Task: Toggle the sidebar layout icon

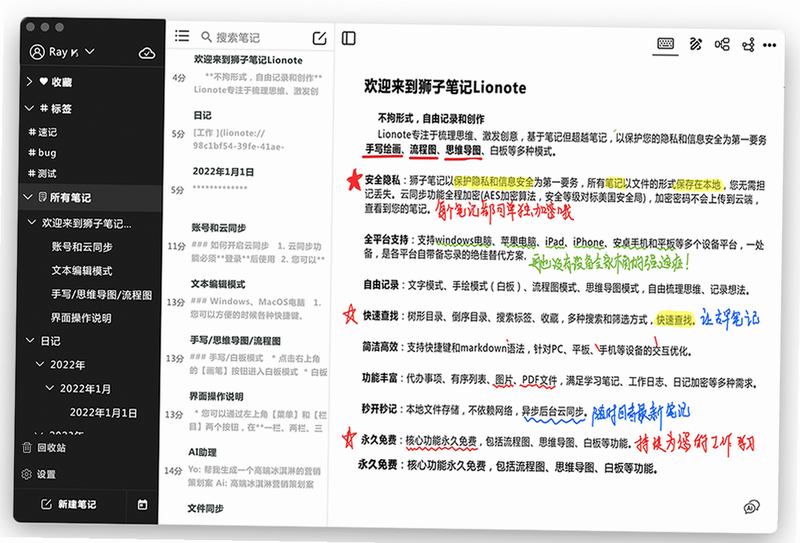Action: pyautogui.click(x=349, y=38)
